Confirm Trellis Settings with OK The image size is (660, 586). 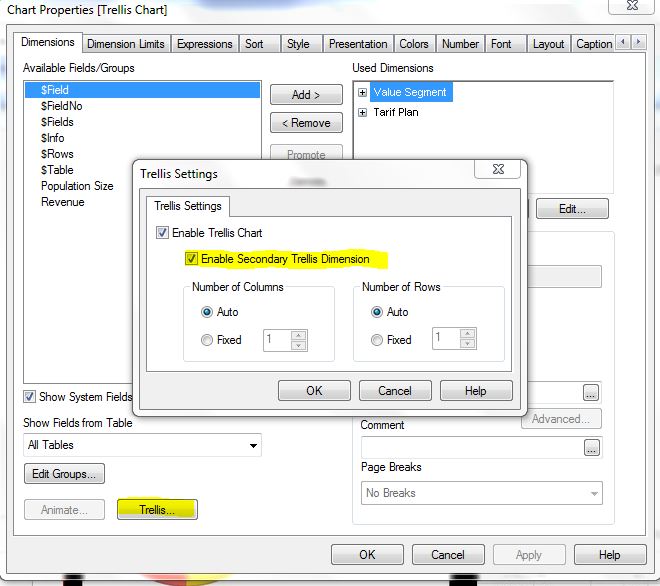314,391
